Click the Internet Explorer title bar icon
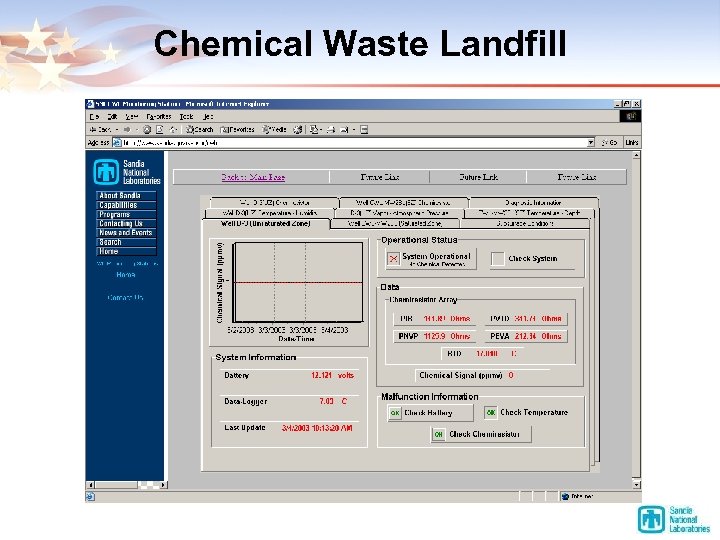The width and height of the screenshot is (720, 540). (x=90, y=104)
